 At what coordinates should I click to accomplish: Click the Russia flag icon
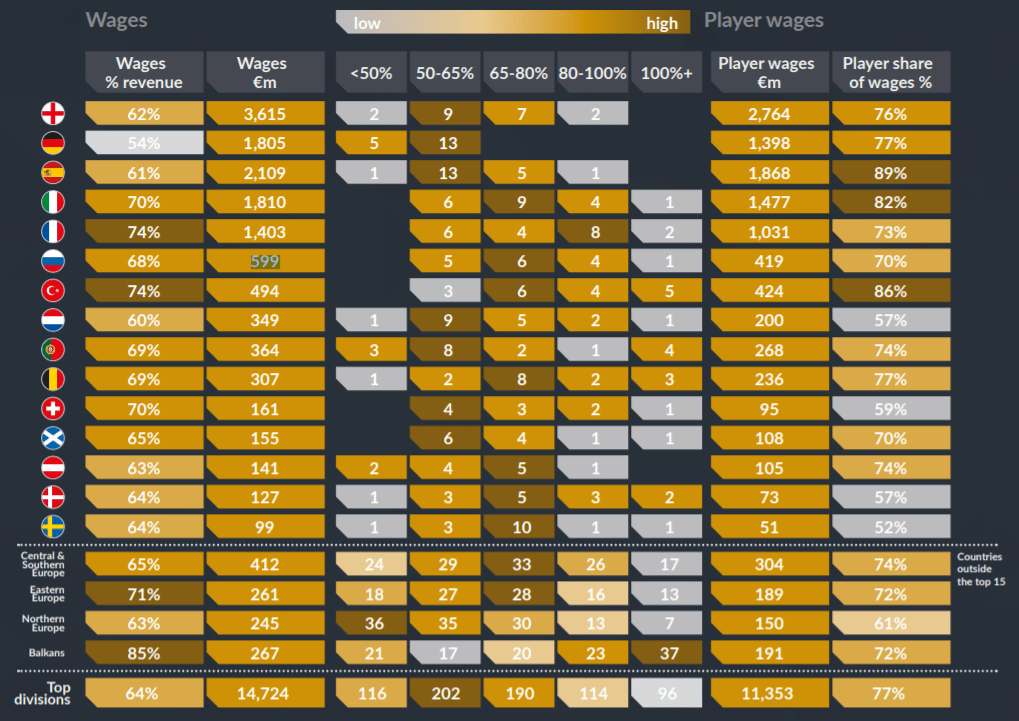pyautogui.click(x=52, y=262)
